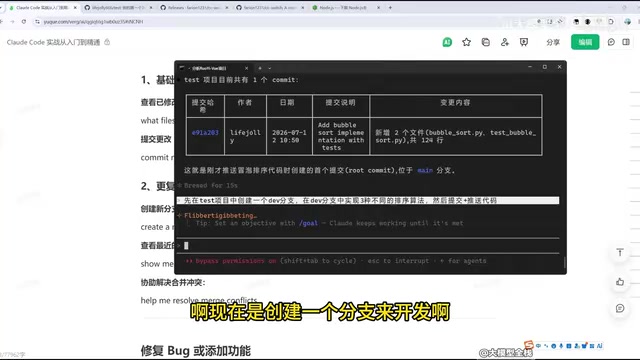Click the Sogou microphone voice input icon

coord(561,346)
